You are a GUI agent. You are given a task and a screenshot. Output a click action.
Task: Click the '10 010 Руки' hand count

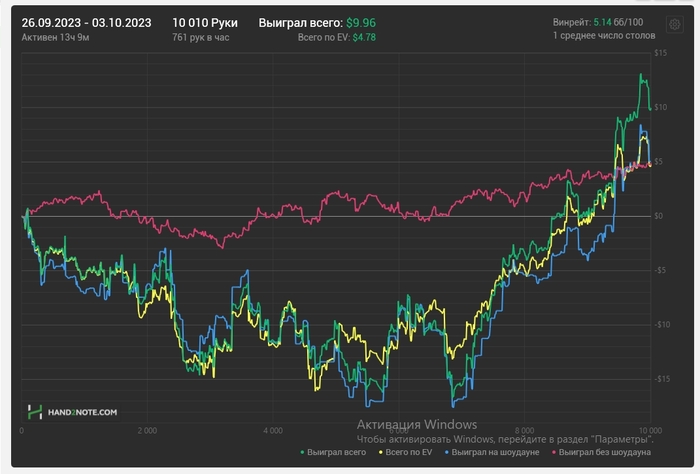(205, 23)
